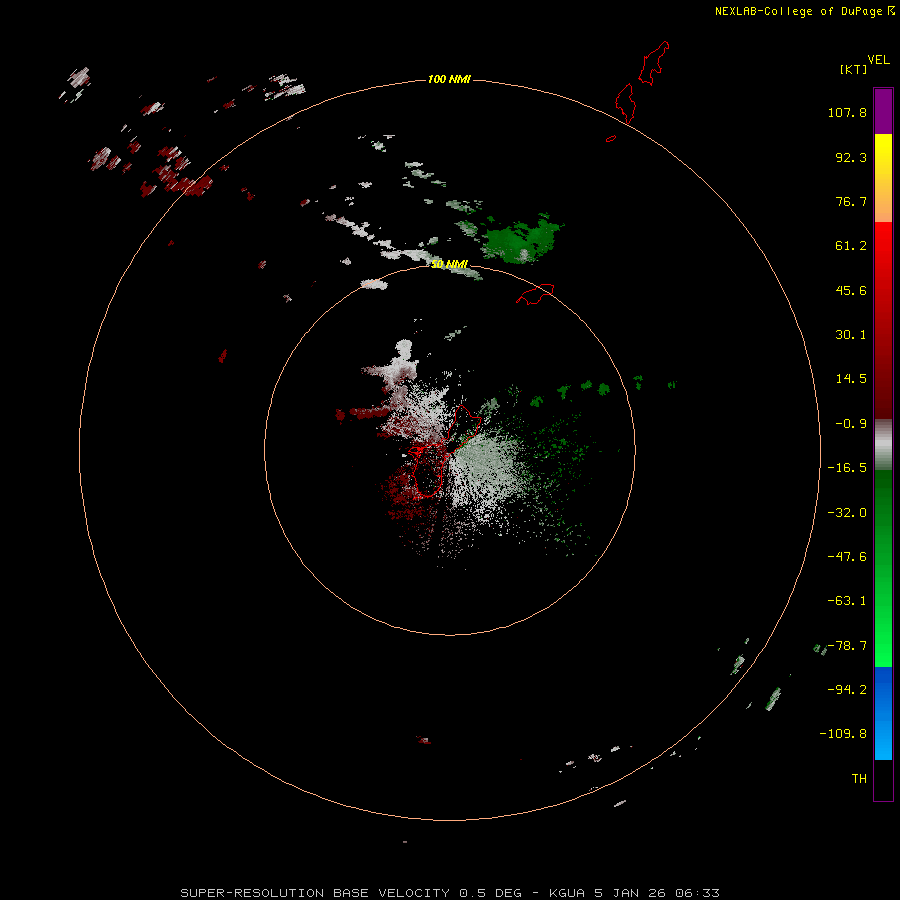This screenshot has height=900, width=900.
Task: Pick the purple segment of the velocity scale
Action: 883,111
